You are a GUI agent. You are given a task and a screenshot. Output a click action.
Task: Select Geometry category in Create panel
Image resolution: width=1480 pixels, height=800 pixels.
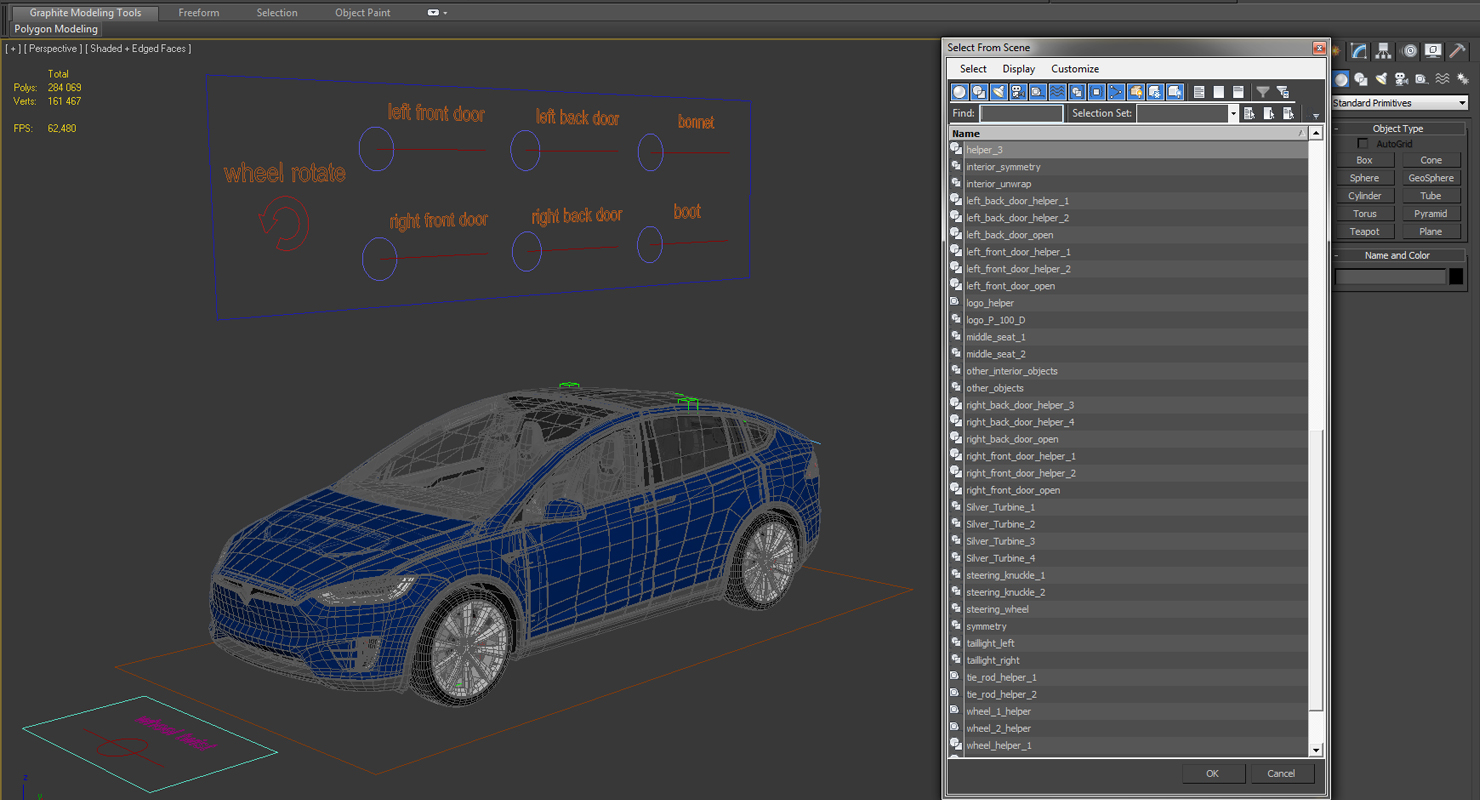pos(1341,79)
